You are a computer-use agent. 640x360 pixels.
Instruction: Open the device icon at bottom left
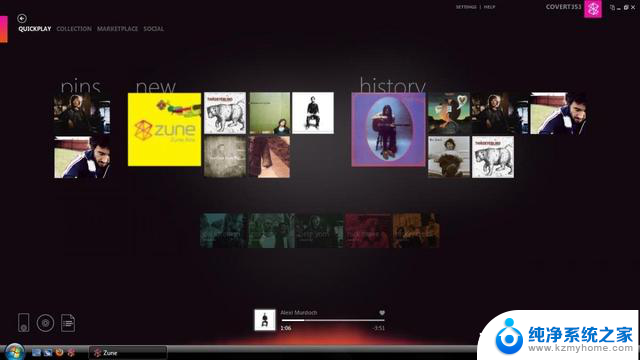[x=24, y=322]
